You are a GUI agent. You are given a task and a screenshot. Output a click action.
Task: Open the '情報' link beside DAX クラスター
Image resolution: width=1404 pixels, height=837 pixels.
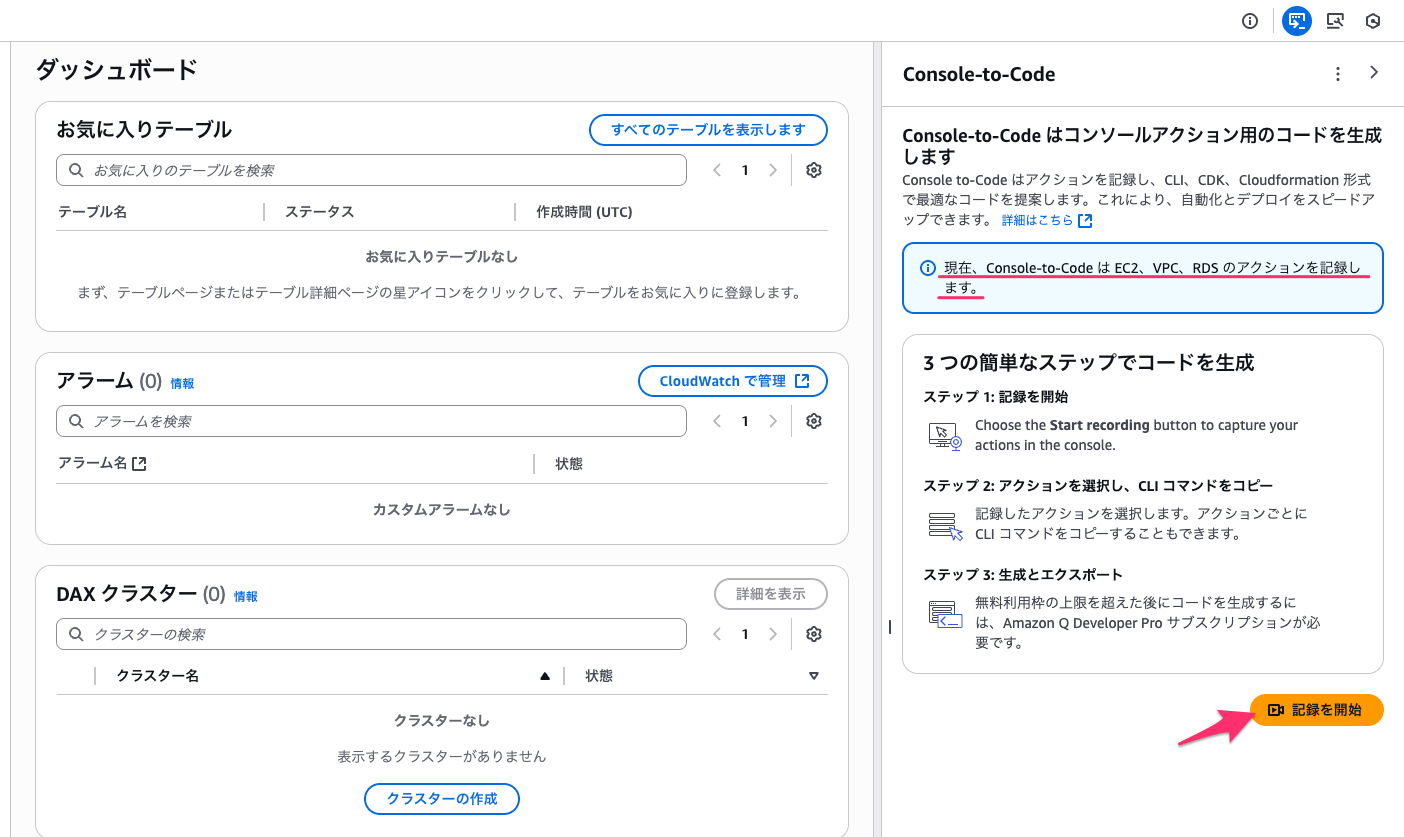(246, 596)
